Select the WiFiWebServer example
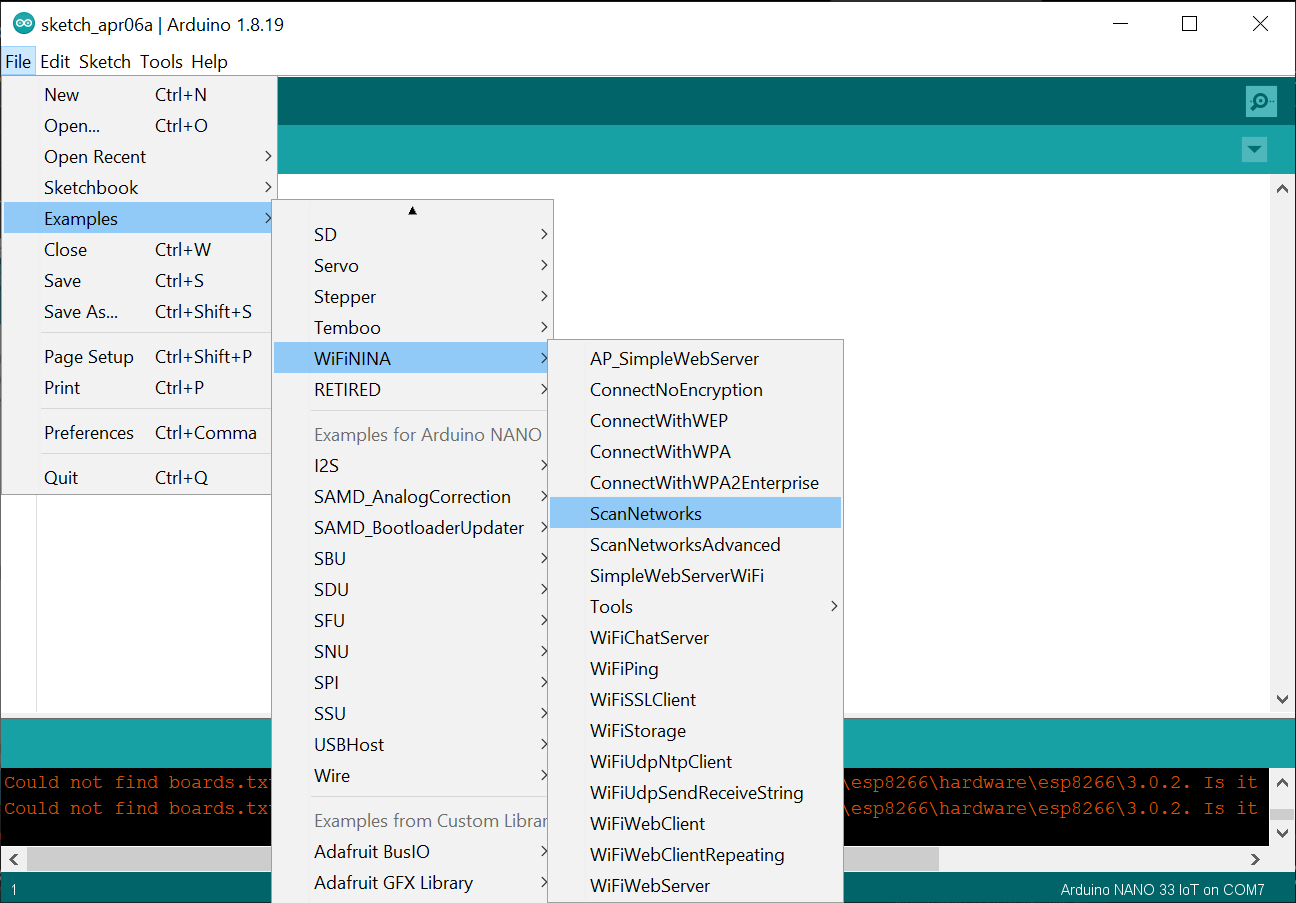The height and width of the screenshot is (903, 1296). coord(650,886)
